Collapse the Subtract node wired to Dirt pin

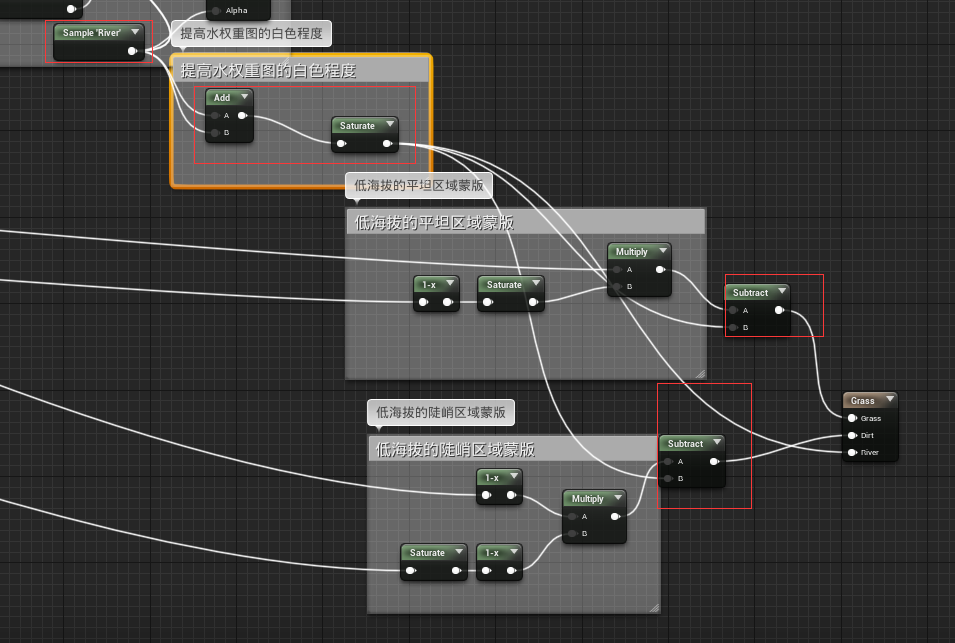(x=717, y=442)
